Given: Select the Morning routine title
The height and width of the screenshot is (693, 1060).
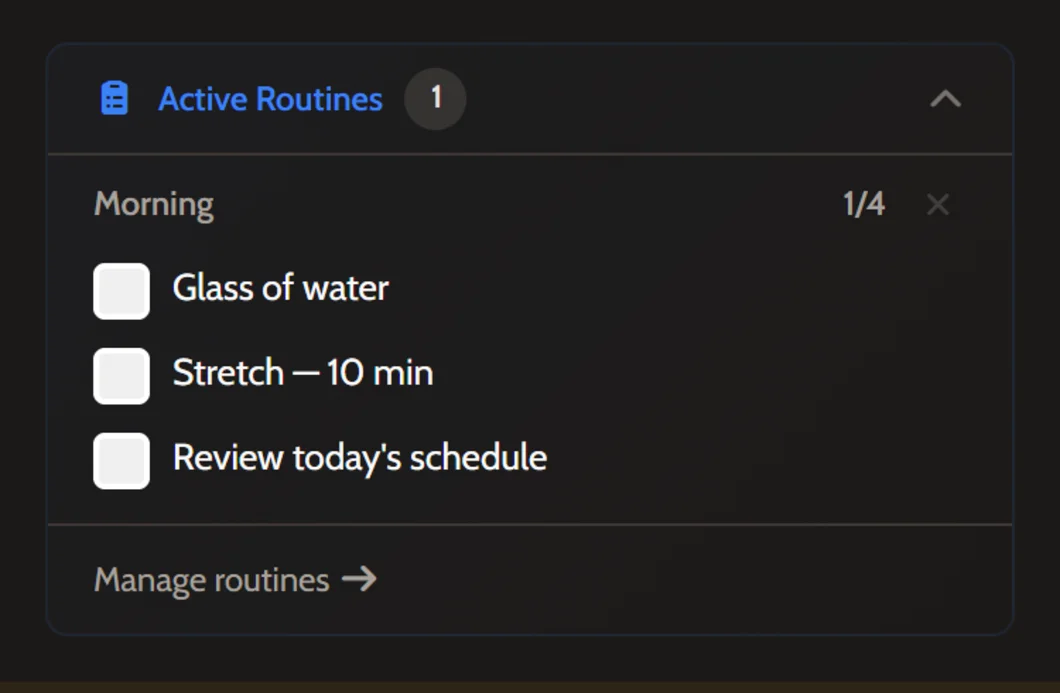Looking at the screenshot, I should tap(153, 204).
